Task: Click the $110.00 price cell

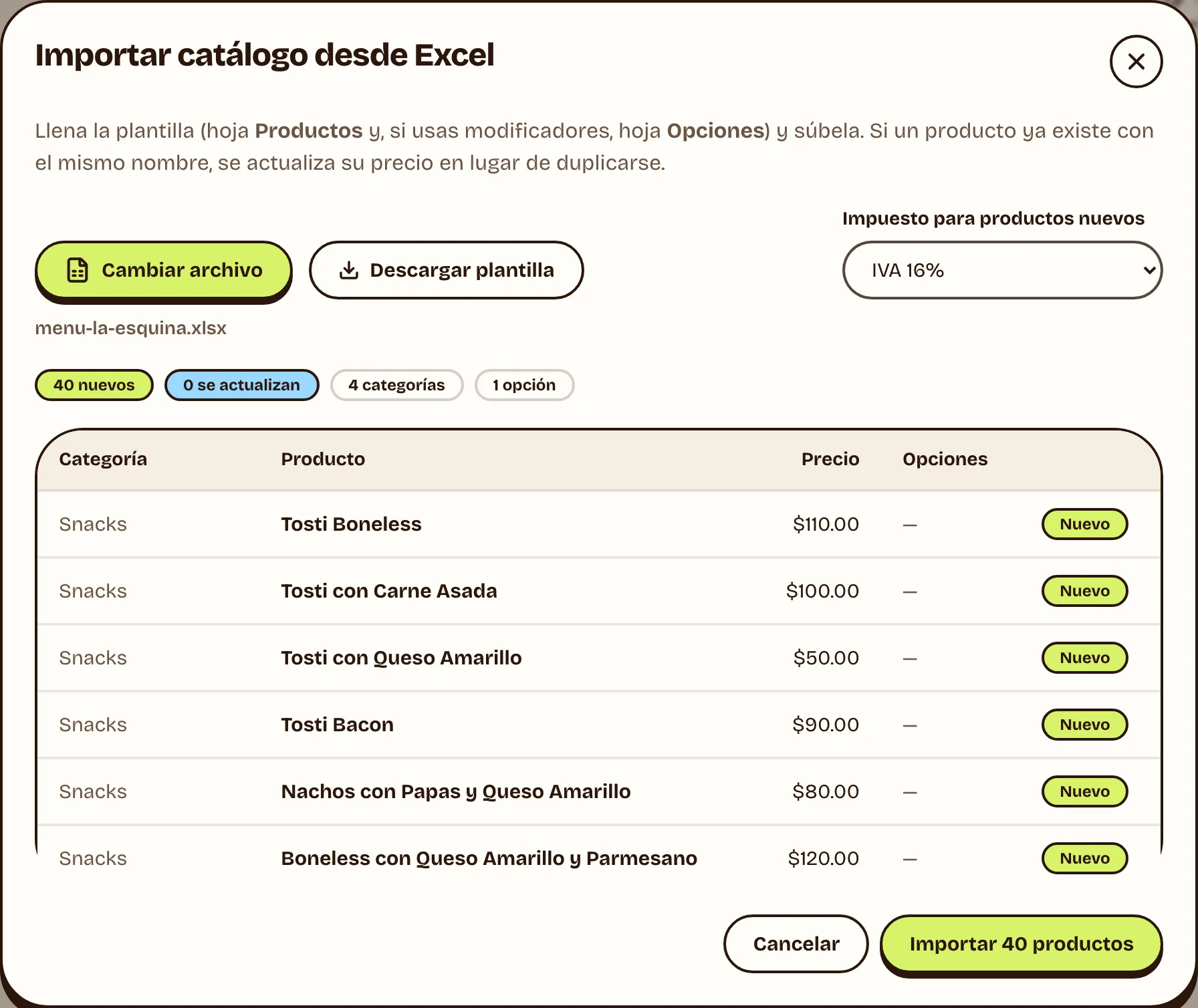Action: 826,524
